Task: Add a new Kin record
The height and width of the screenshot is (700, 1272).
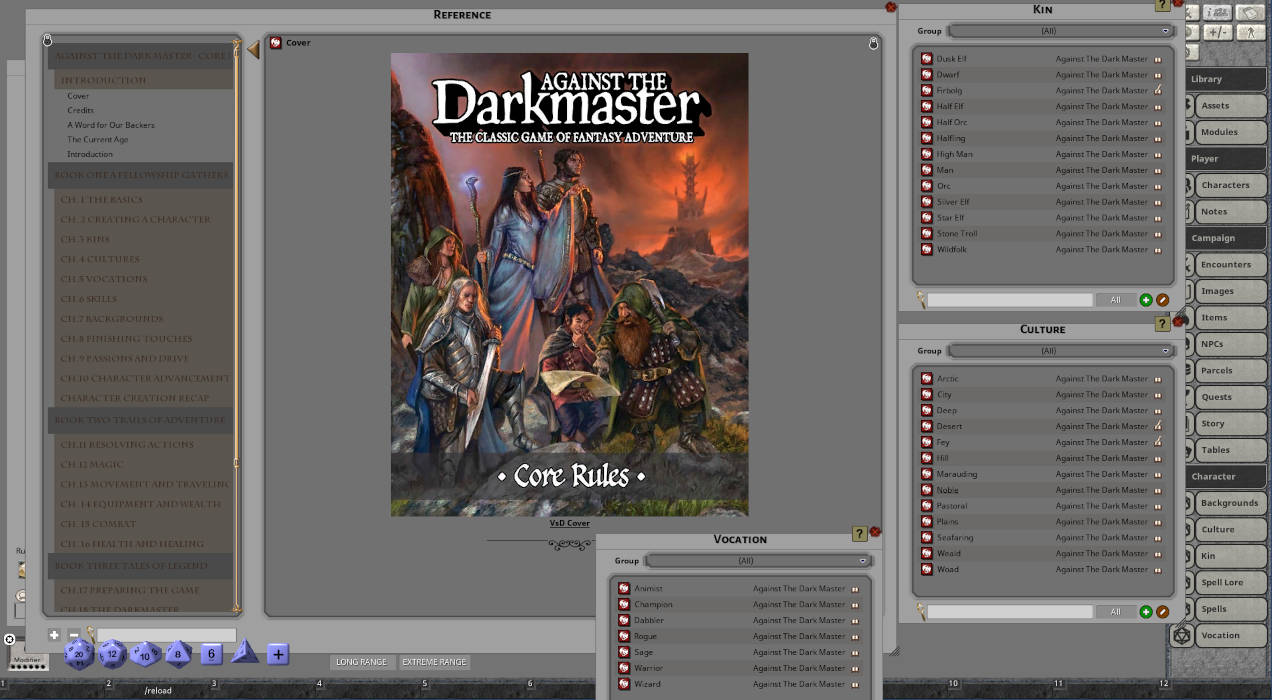Action: point(1146,300)
